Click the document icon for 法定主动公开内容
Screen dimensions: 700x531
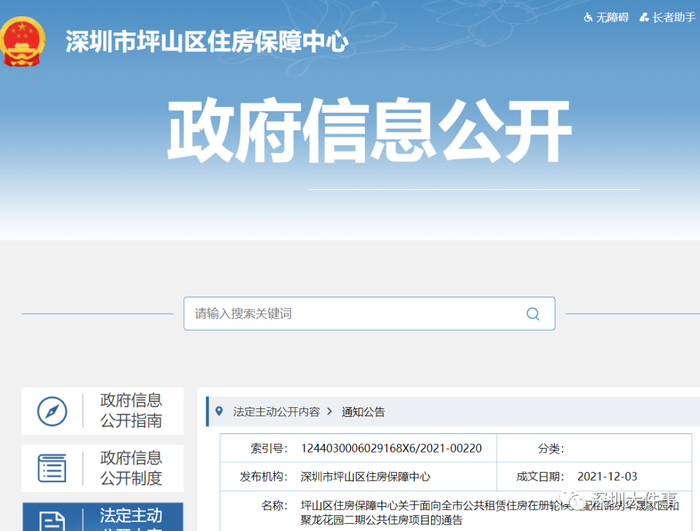pyautogui.click(x=52, y=522)
